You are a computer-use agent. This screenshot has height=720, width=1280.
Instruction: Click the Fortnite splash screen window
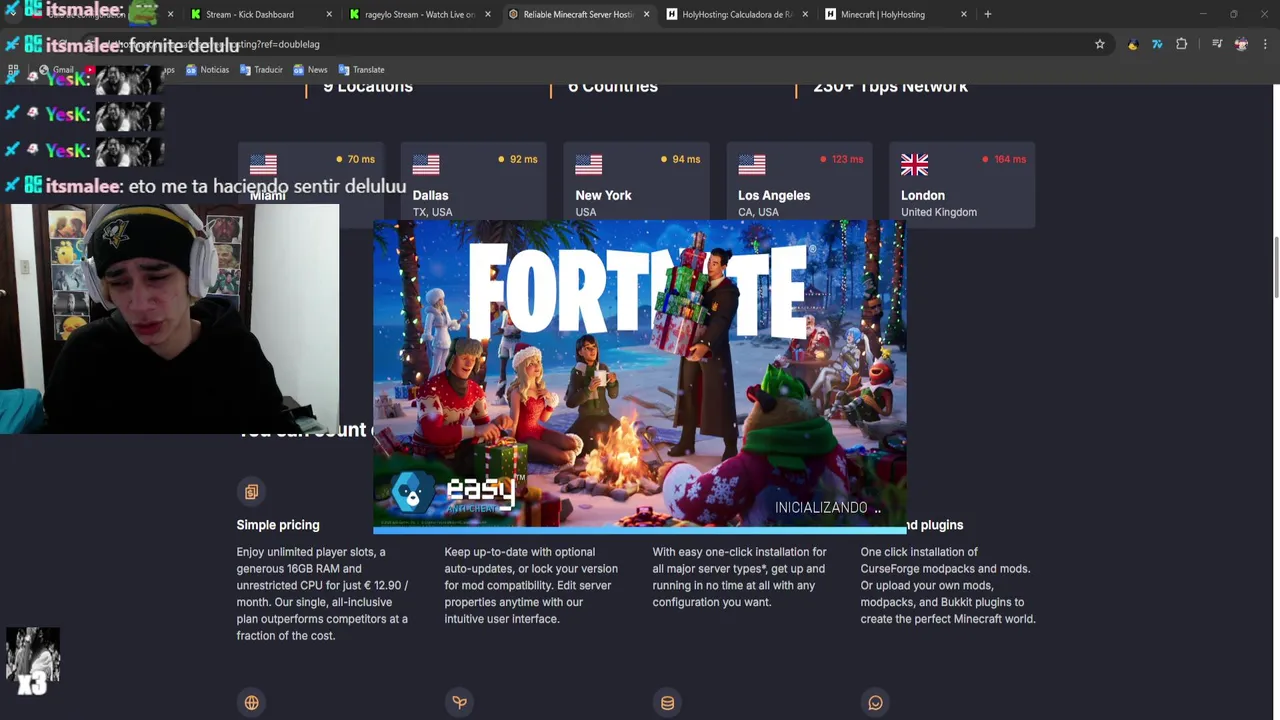tap(640, 377)
